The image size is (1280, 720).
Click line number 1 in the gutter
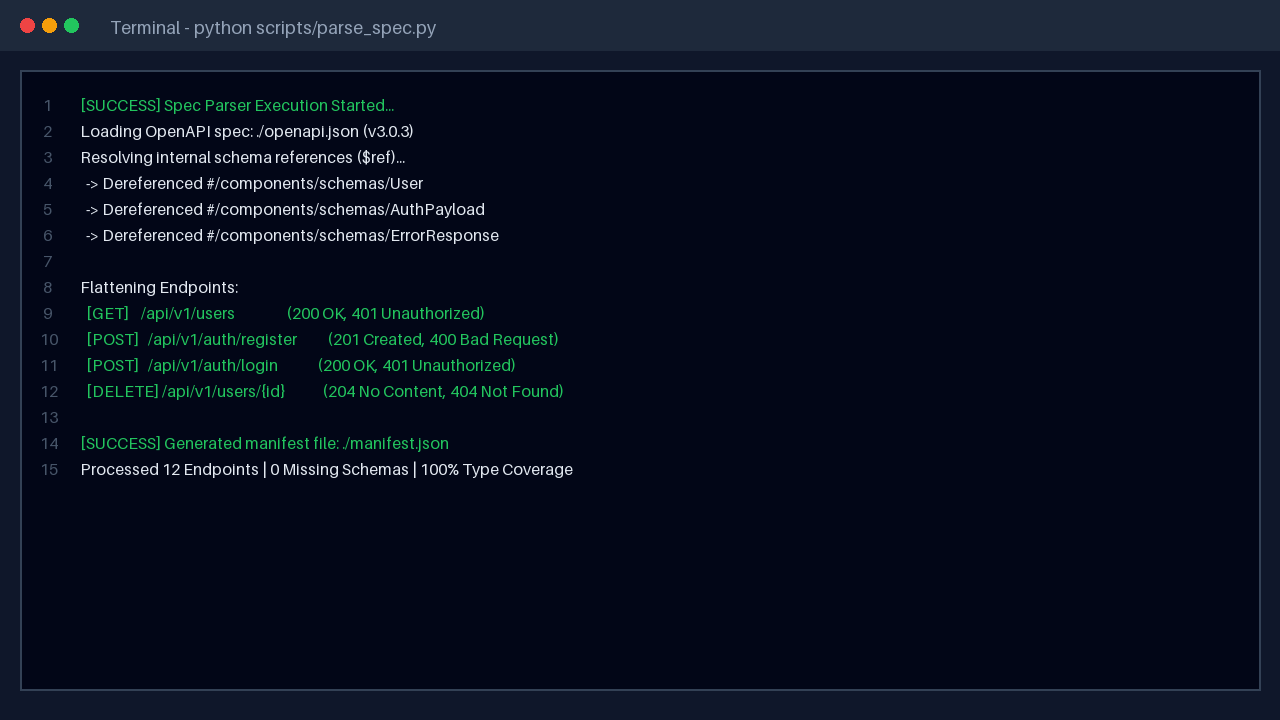click(48, 106)
